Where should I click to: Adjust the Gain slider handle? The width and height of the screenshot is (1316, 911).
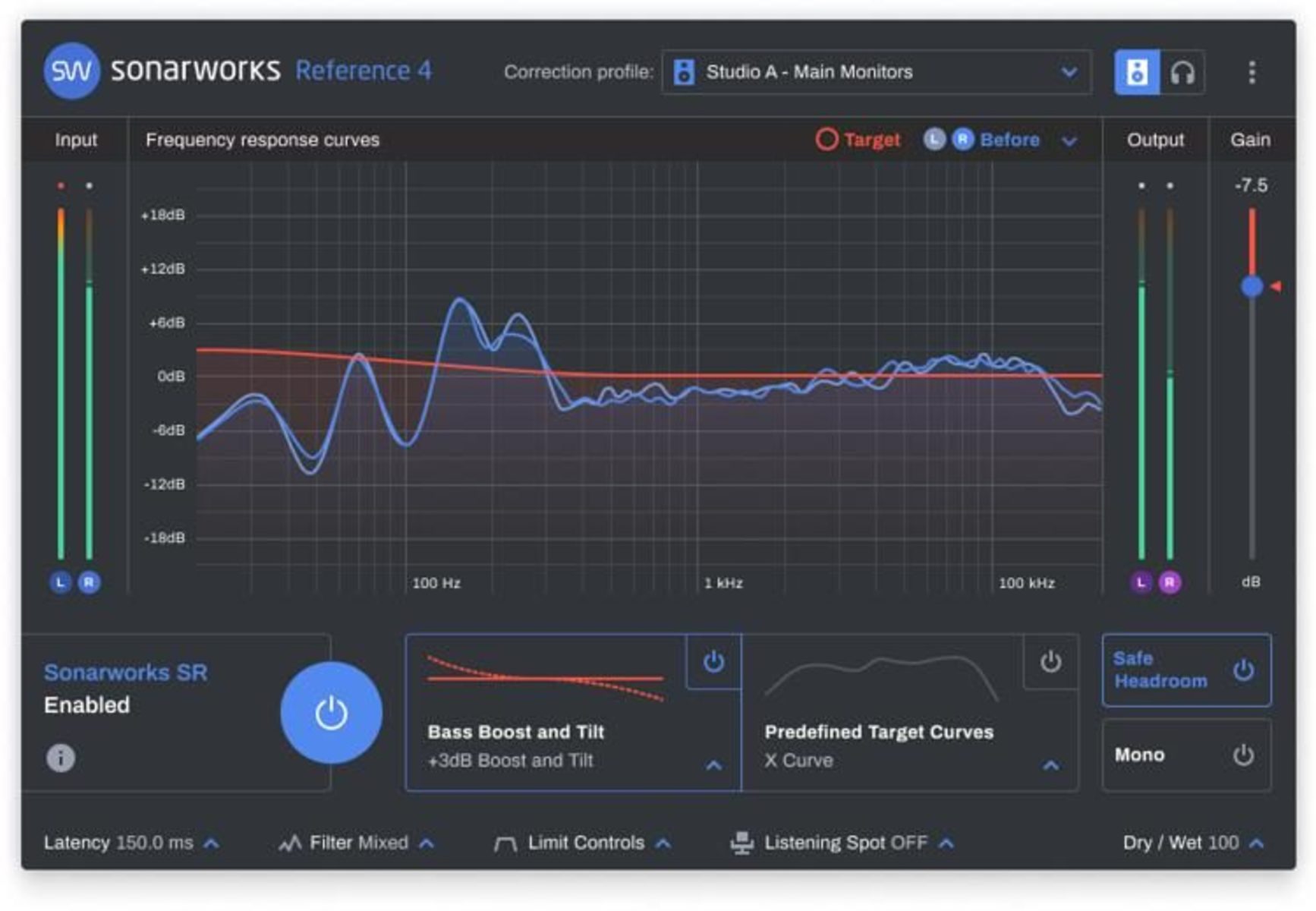pyautogui.click(x=1251, y=286)
